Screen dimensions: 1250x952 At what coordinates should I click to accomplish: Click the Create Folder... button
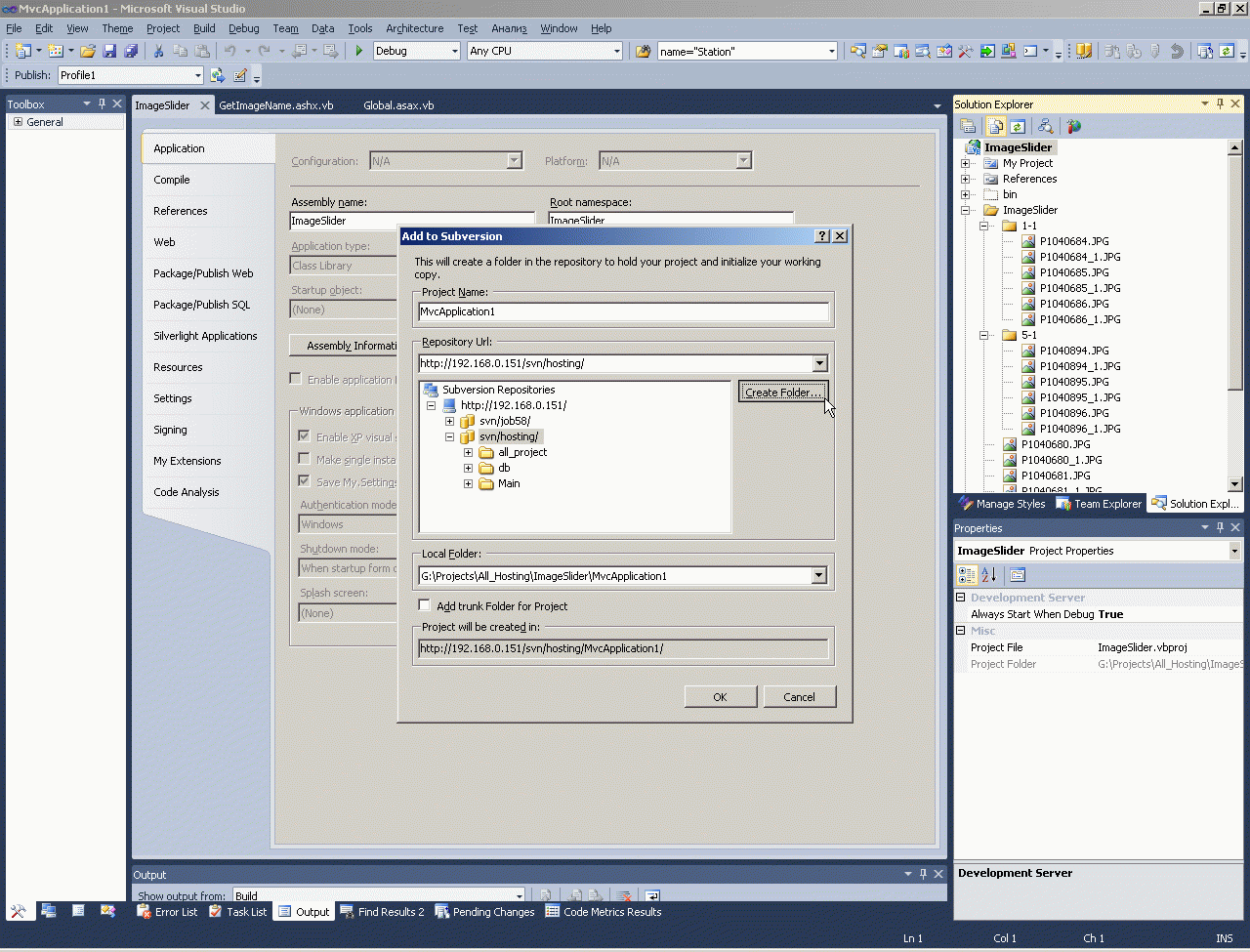click(783, 393)
